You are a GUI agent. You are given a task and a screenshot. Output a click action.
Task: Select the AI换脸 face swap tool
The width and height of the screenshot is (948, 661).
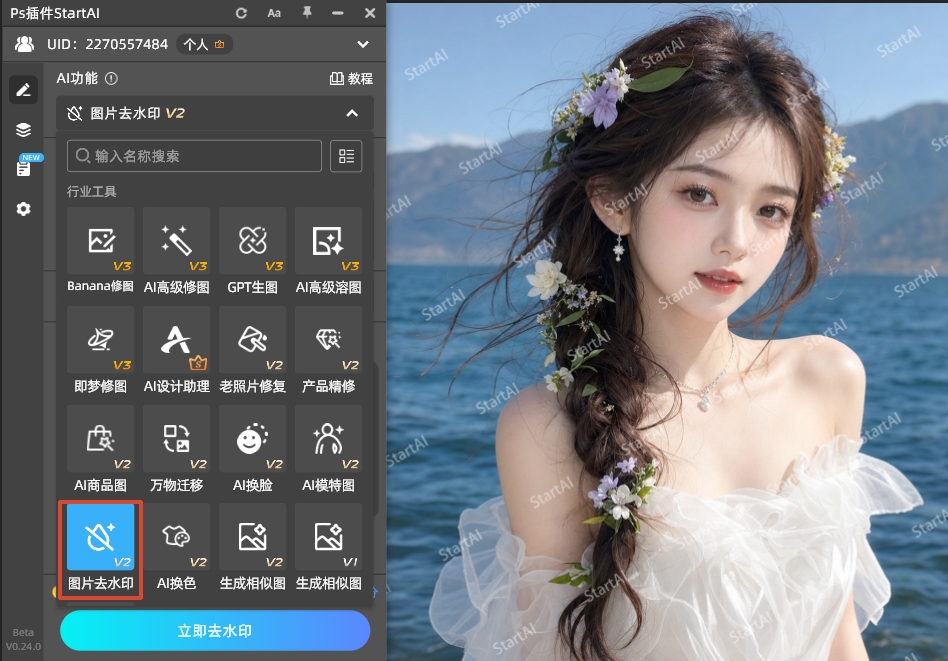pos(252,439)
